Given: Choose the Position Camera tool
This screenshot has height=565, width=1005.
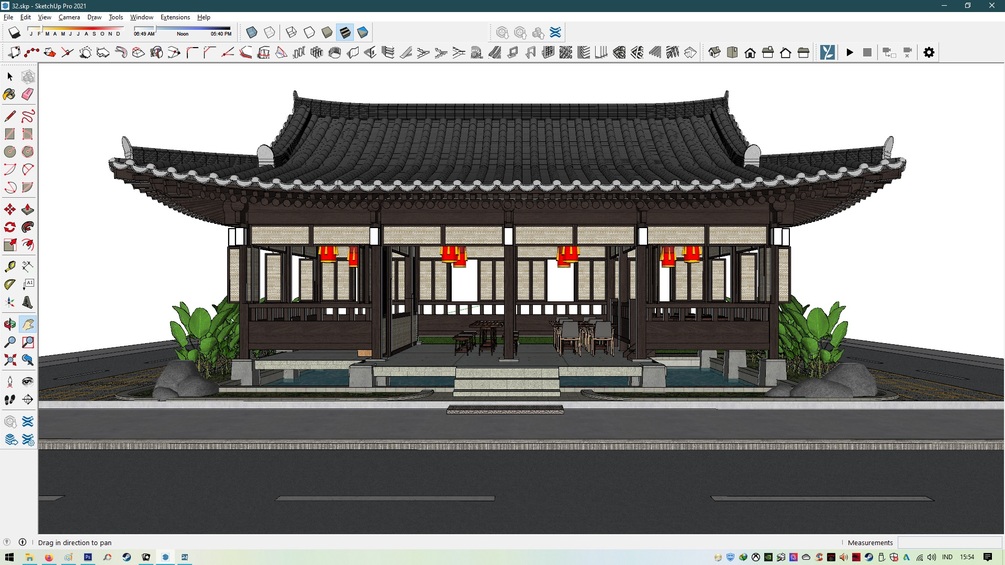Looking at the screenshot, I should [x=10, y=382].
